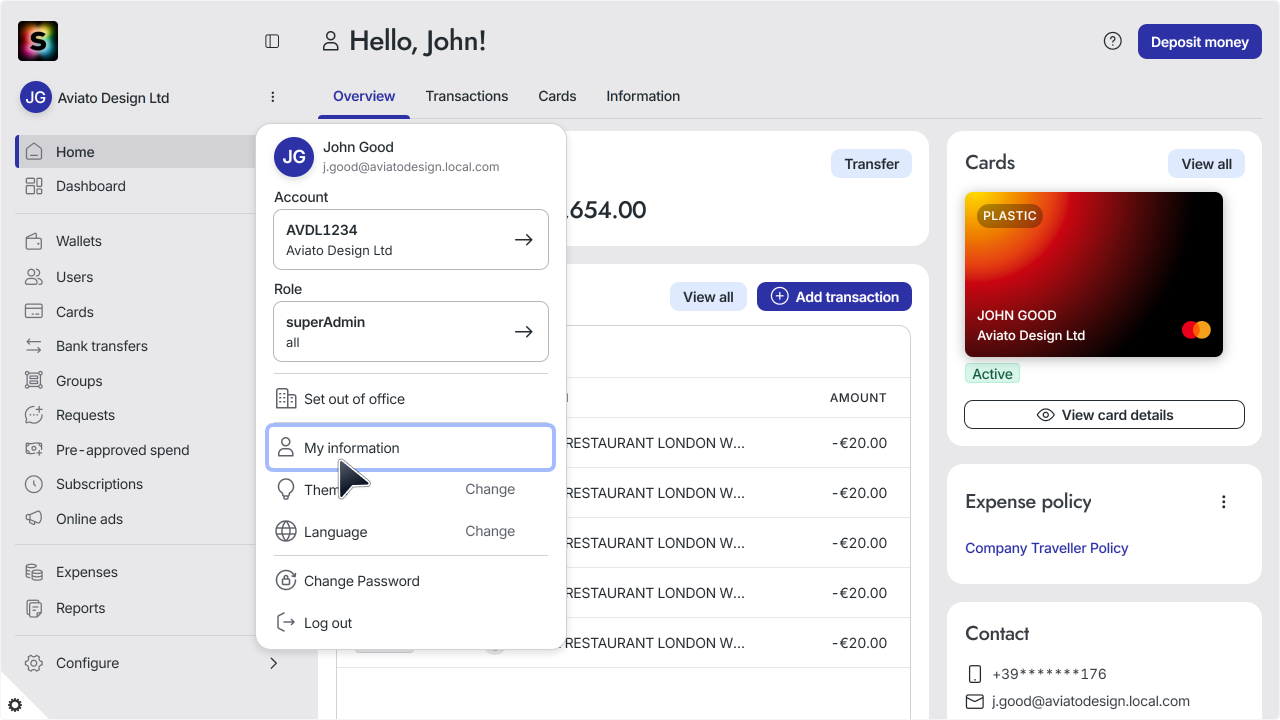Open the AVDL1234 account selector

(x=411, y=240)
